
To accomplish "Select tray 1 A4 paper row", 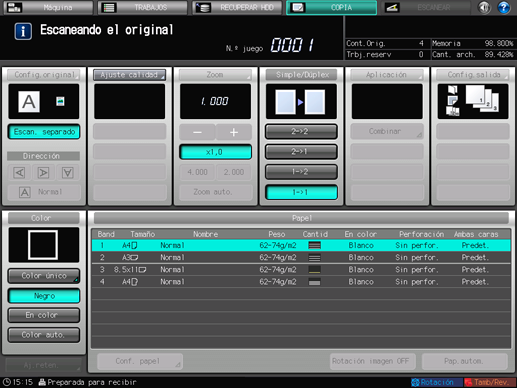I will pos(301,245).
